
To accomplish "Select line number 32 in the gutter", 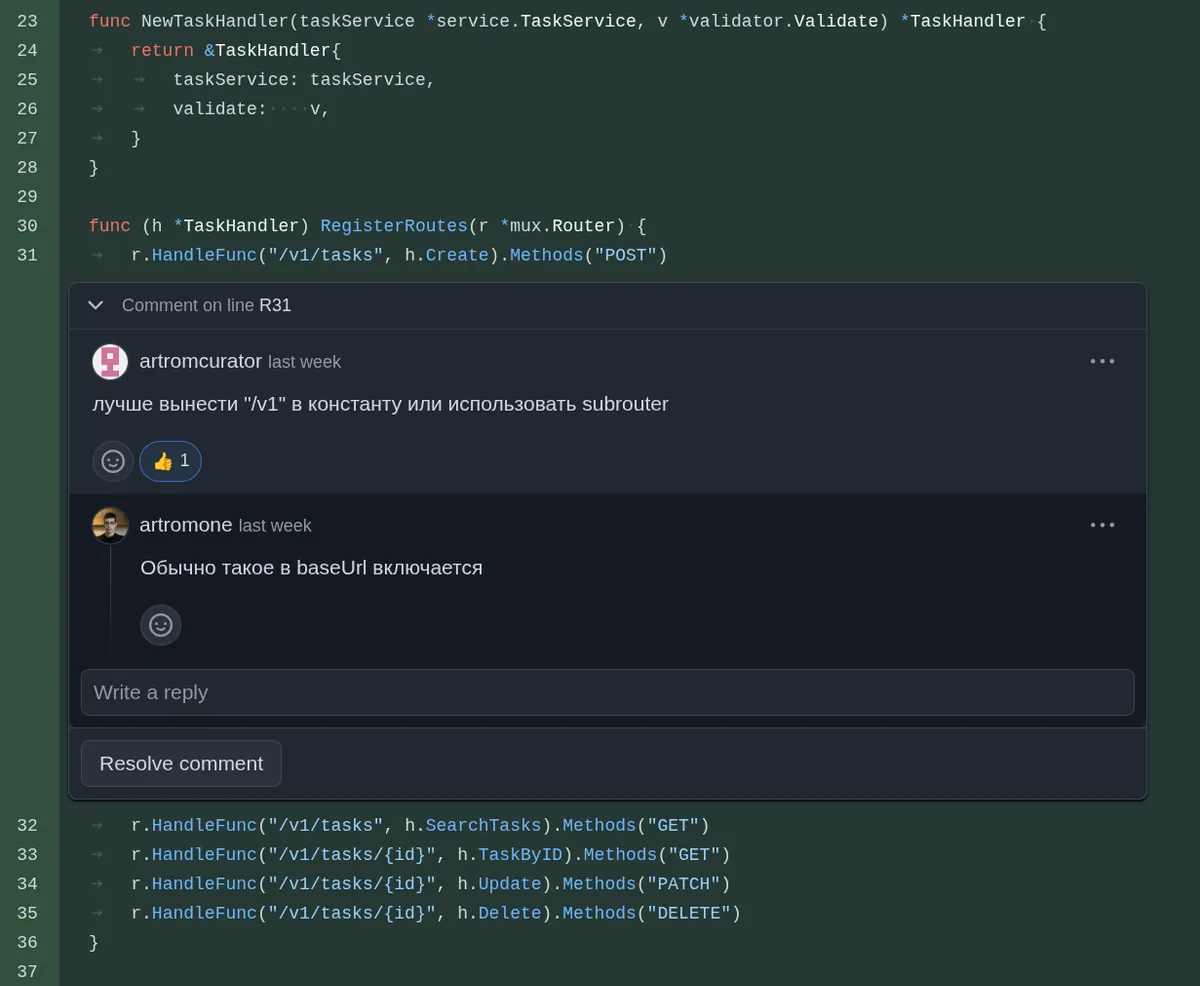I will [x=27, y=825].
